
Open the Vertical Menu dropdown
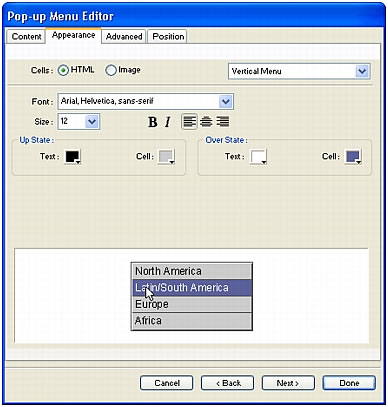[299, 71]
